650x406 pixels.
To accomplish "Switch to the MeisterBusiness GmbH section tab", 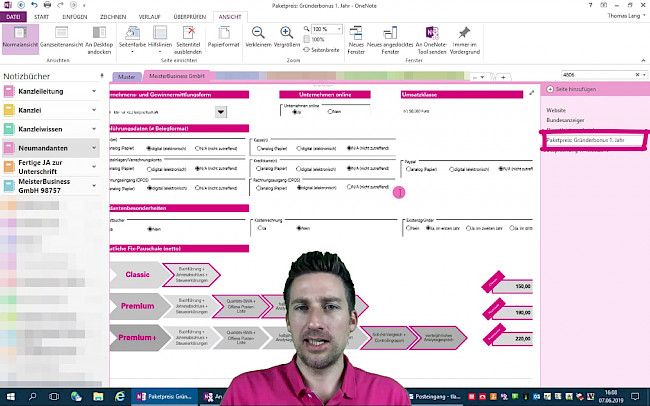I will tap(176, 76).
